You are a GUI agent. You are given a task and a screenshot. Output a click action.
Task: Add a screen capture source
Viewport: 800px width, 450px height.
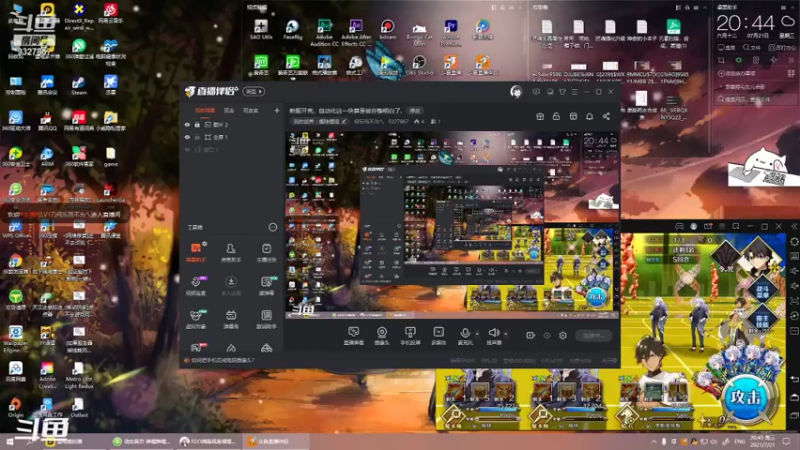(x=353, y=336)
